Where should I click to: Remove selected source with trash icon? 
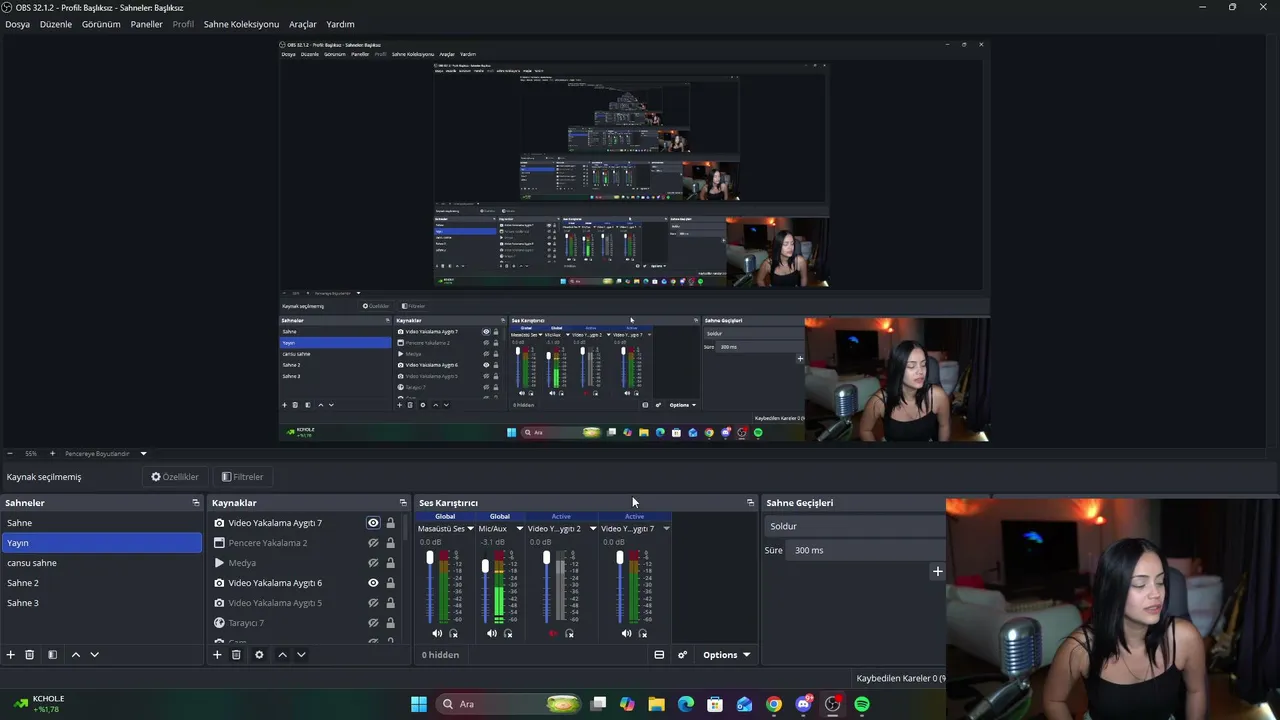pos(236,655)
